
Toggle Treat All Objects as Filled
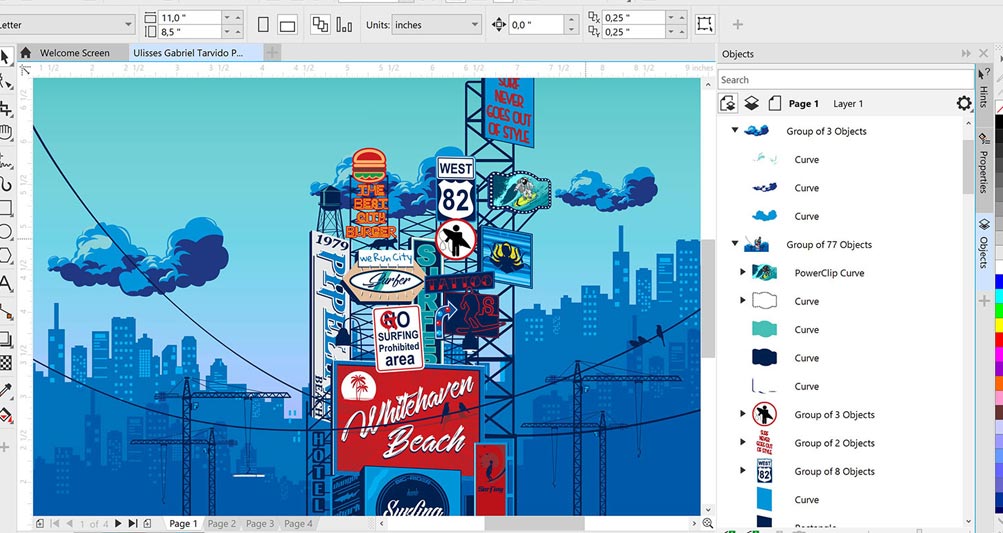tap(704, 24)
